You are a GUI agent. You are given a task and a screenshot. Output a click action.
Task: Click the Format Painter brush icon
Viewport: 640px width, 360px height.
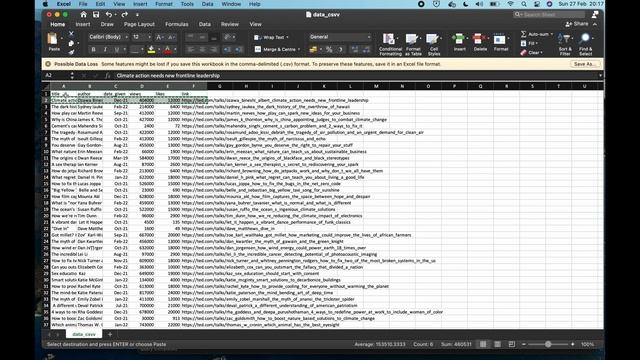click(71, 52)
